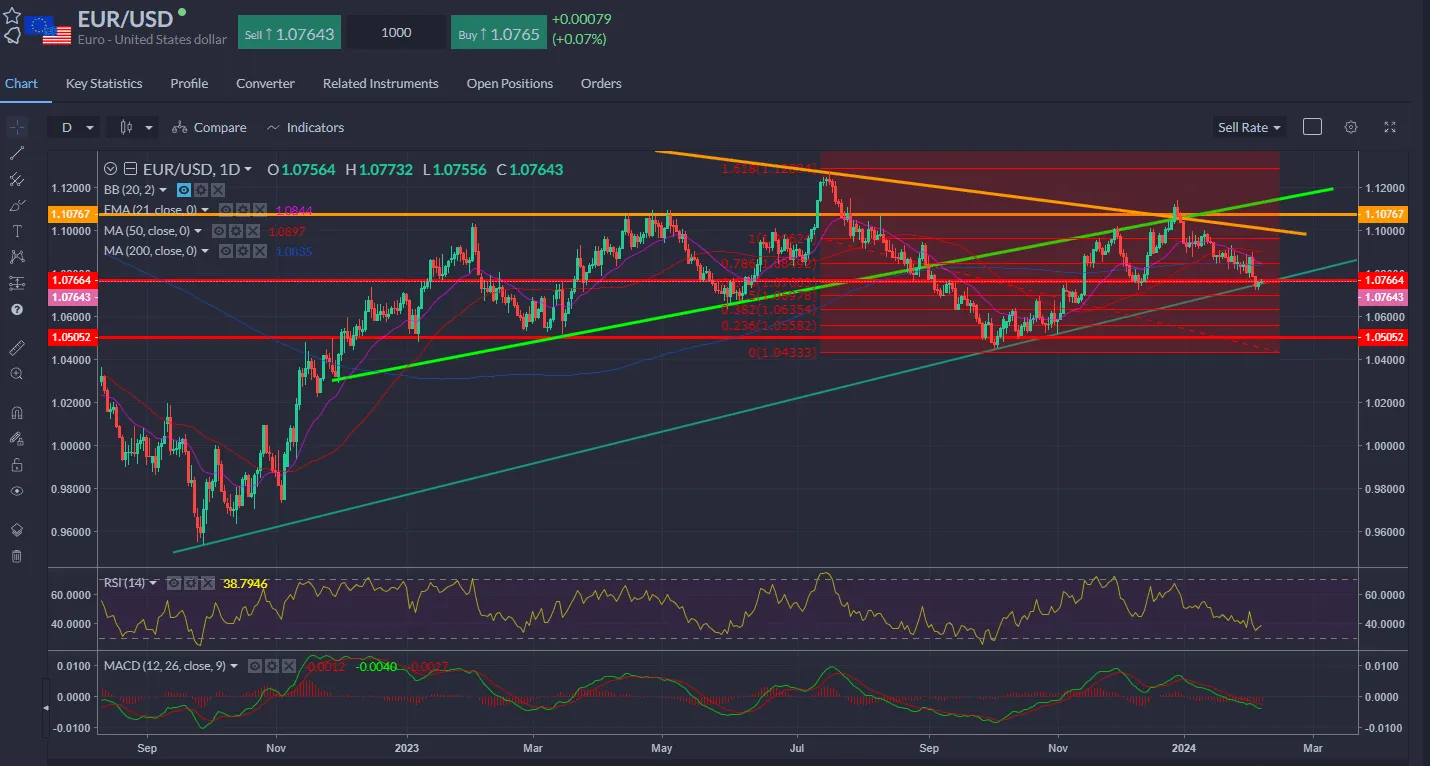Select the XABCD pattern tool

pyautogui.click(x=15, y=257)
